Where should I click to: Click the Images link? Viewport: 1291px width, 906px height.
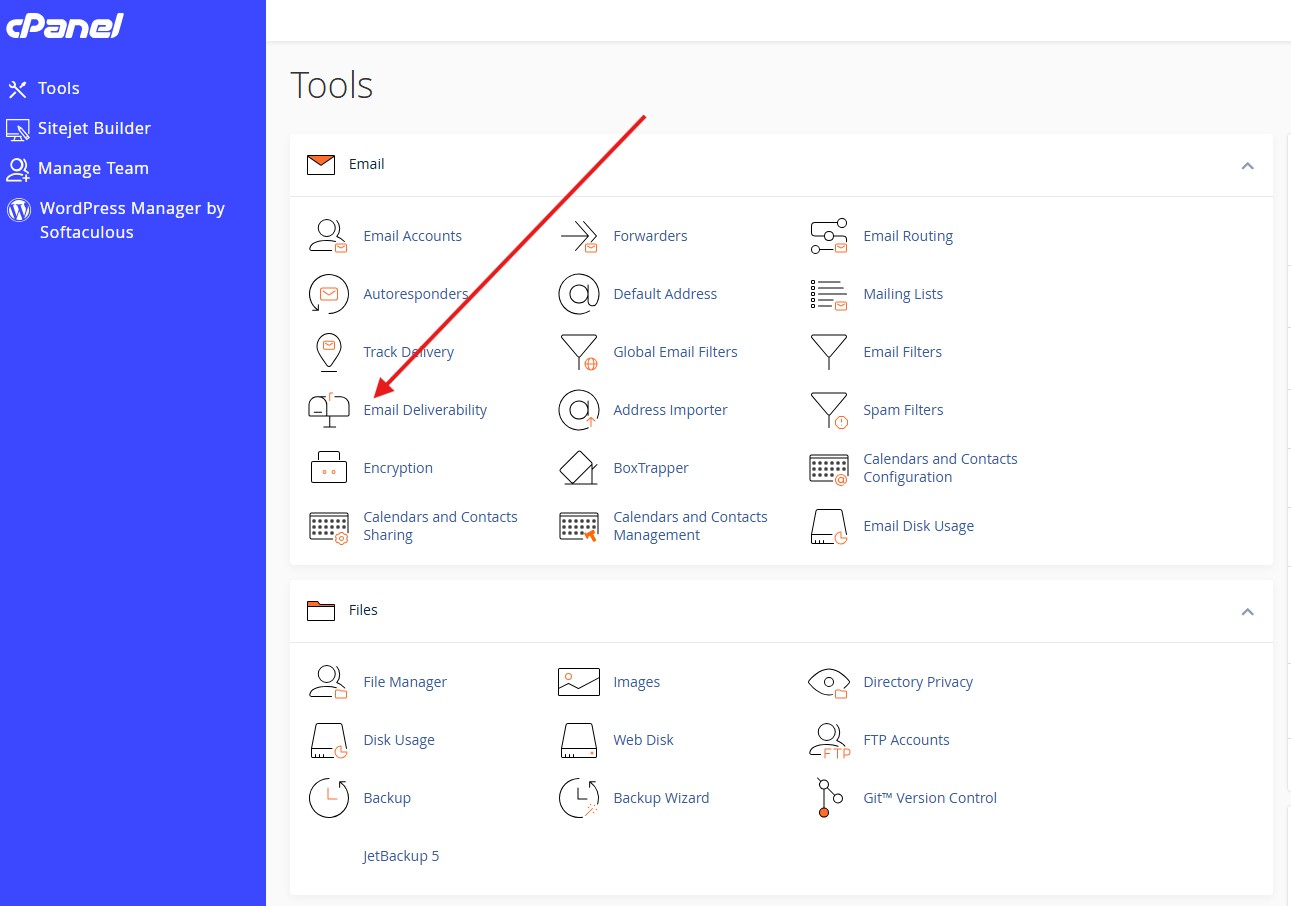pos(636,682)
